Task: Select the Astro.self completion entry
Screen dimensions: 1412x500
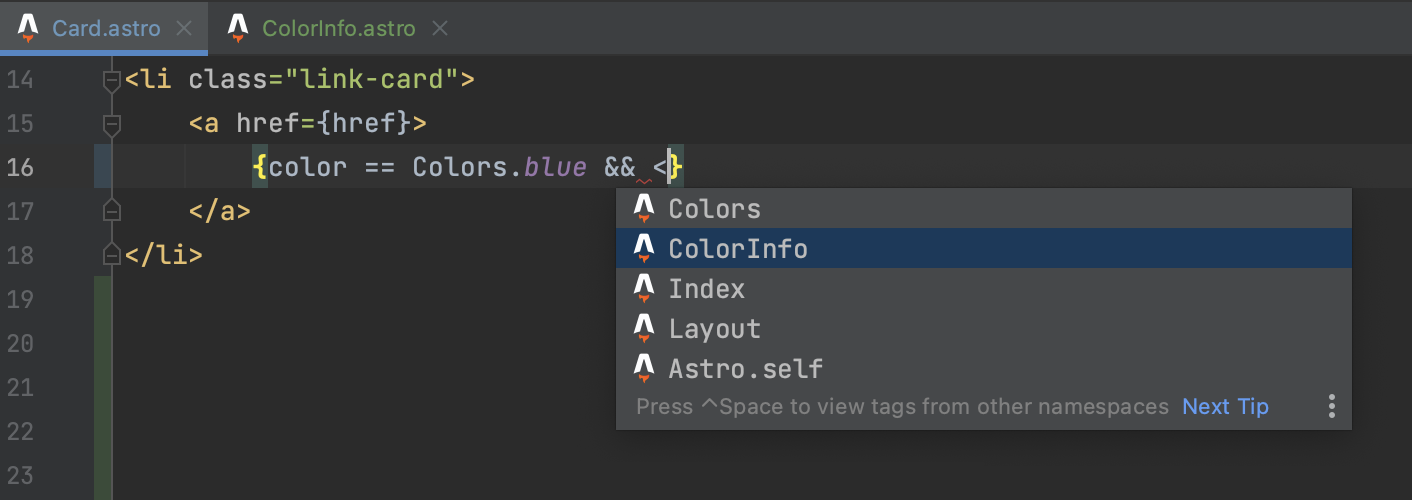Action: pyautogui.click(x=984, y=369)
